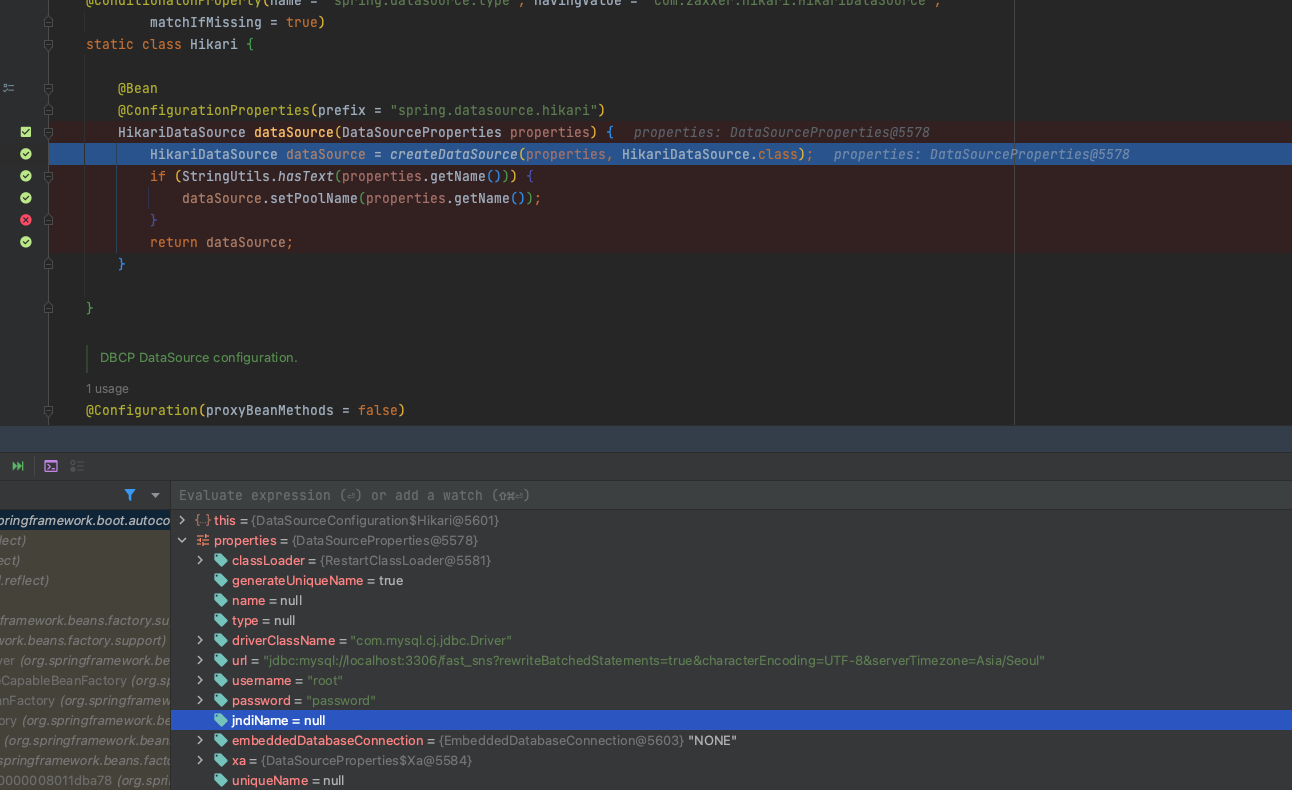This screenshot has height=790, width=1292.
Task: Open the debugger console terminal icon
Action: [x=50, y=465]
